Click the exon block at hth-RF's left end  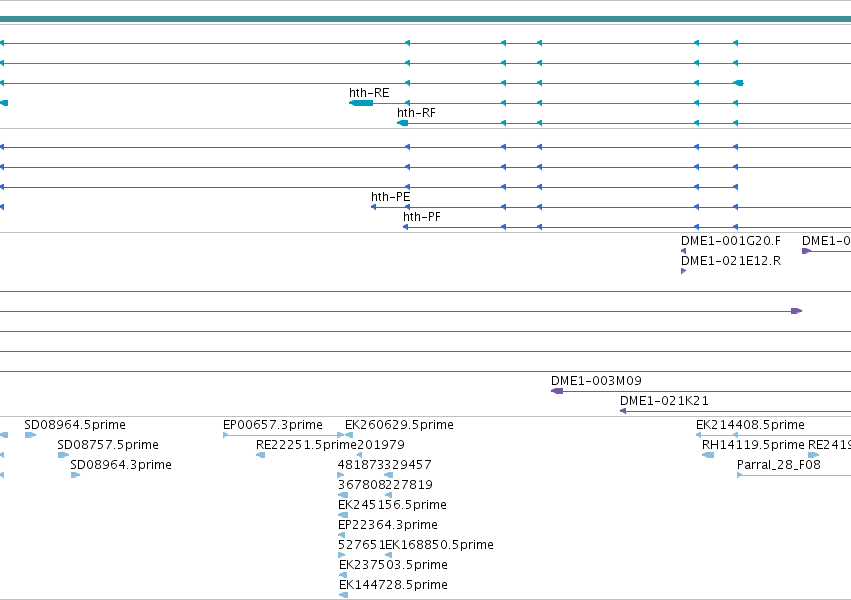pyautogui.click(x=403, y=123)
